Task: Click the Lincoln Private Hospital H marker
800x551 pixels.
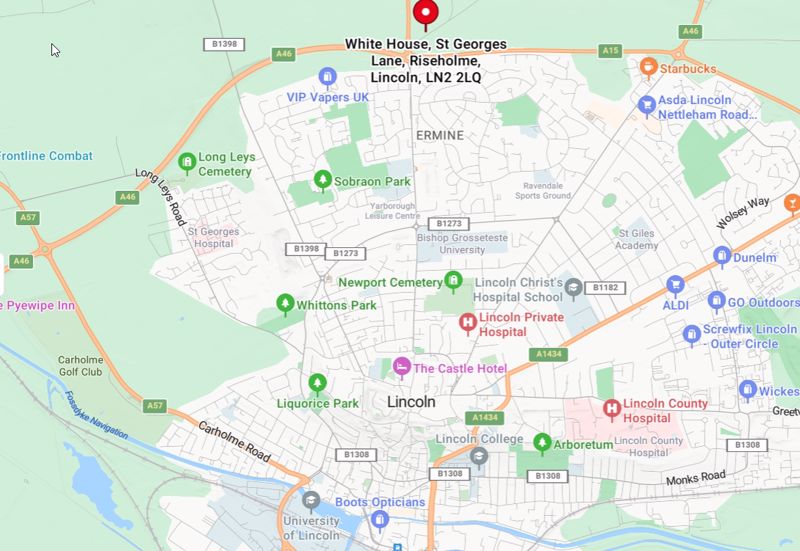Action: coord(468,323)
